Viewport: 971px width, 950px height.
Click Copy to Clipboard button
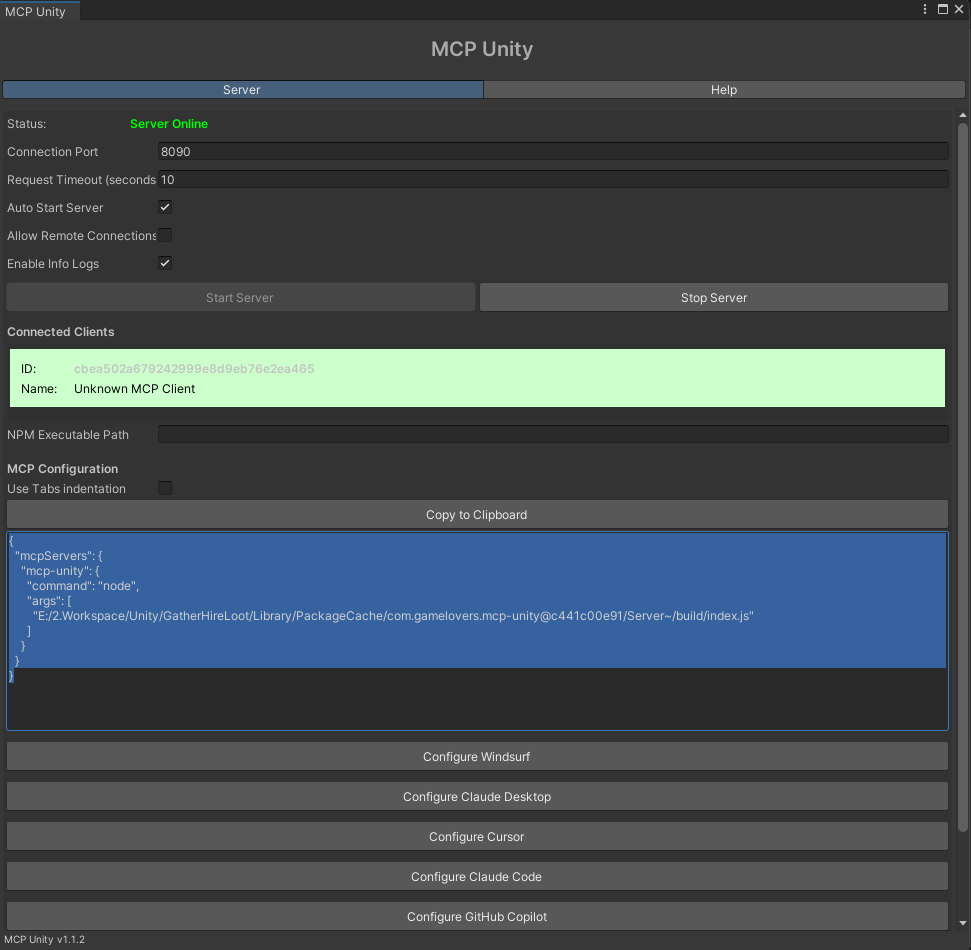click(x=477, y=515)
